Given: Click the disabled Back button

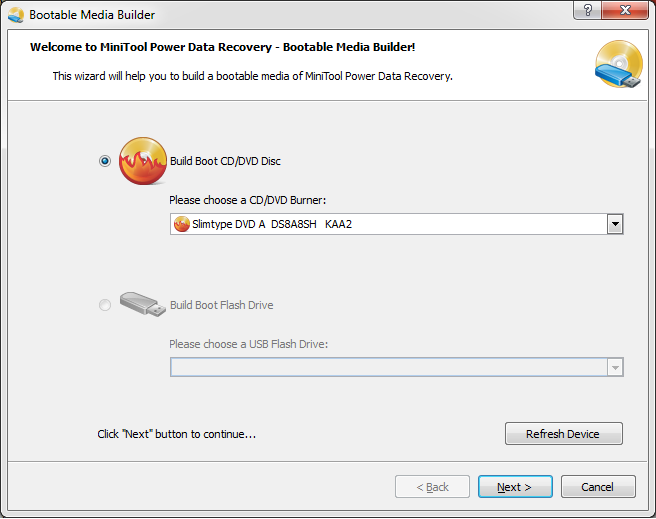Looking at the screenshot, I should (432, 487).
